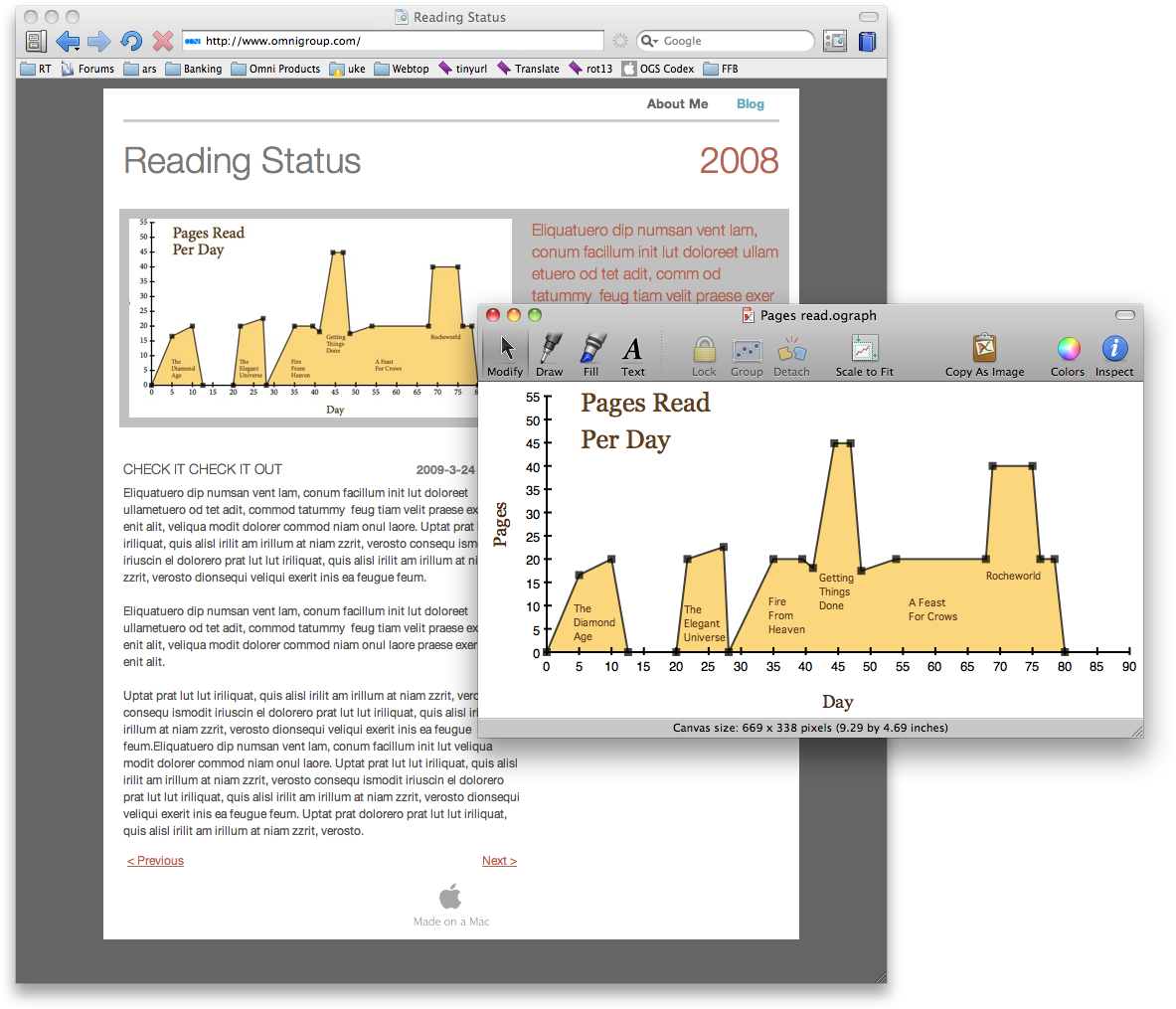Click the URL address field

tap(398, 41)
